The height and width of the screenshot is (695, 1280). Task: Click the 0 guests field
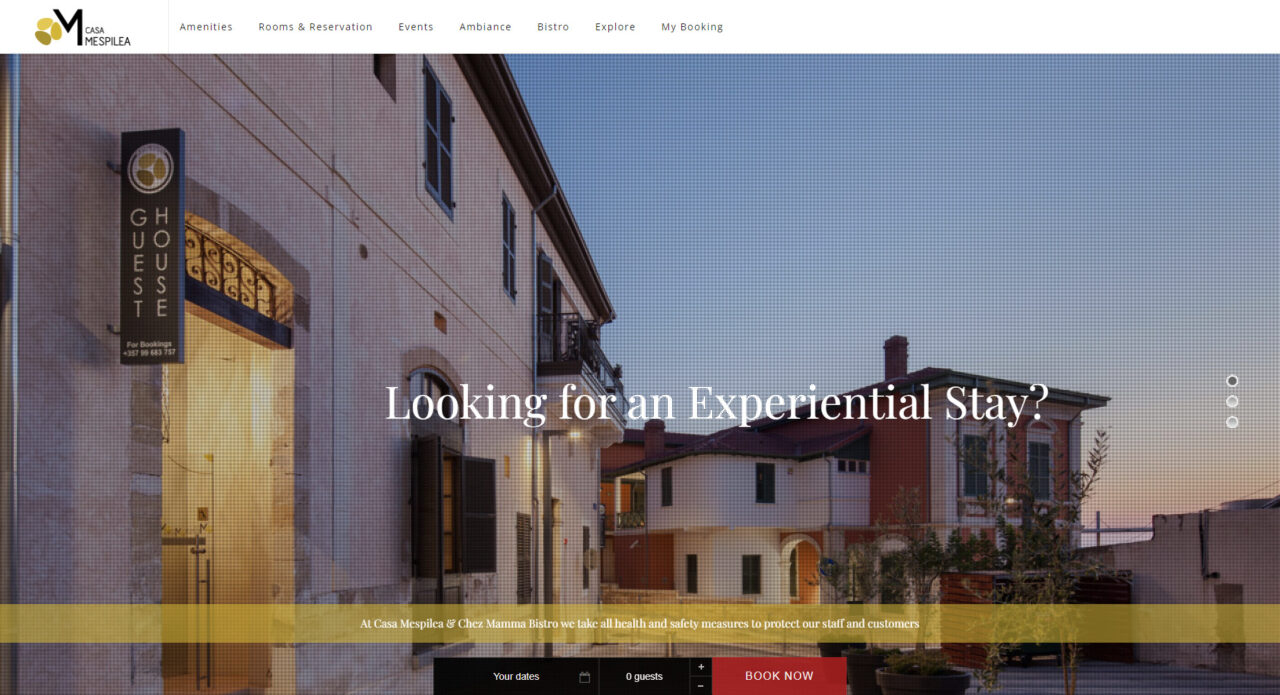tap(644, 677)
